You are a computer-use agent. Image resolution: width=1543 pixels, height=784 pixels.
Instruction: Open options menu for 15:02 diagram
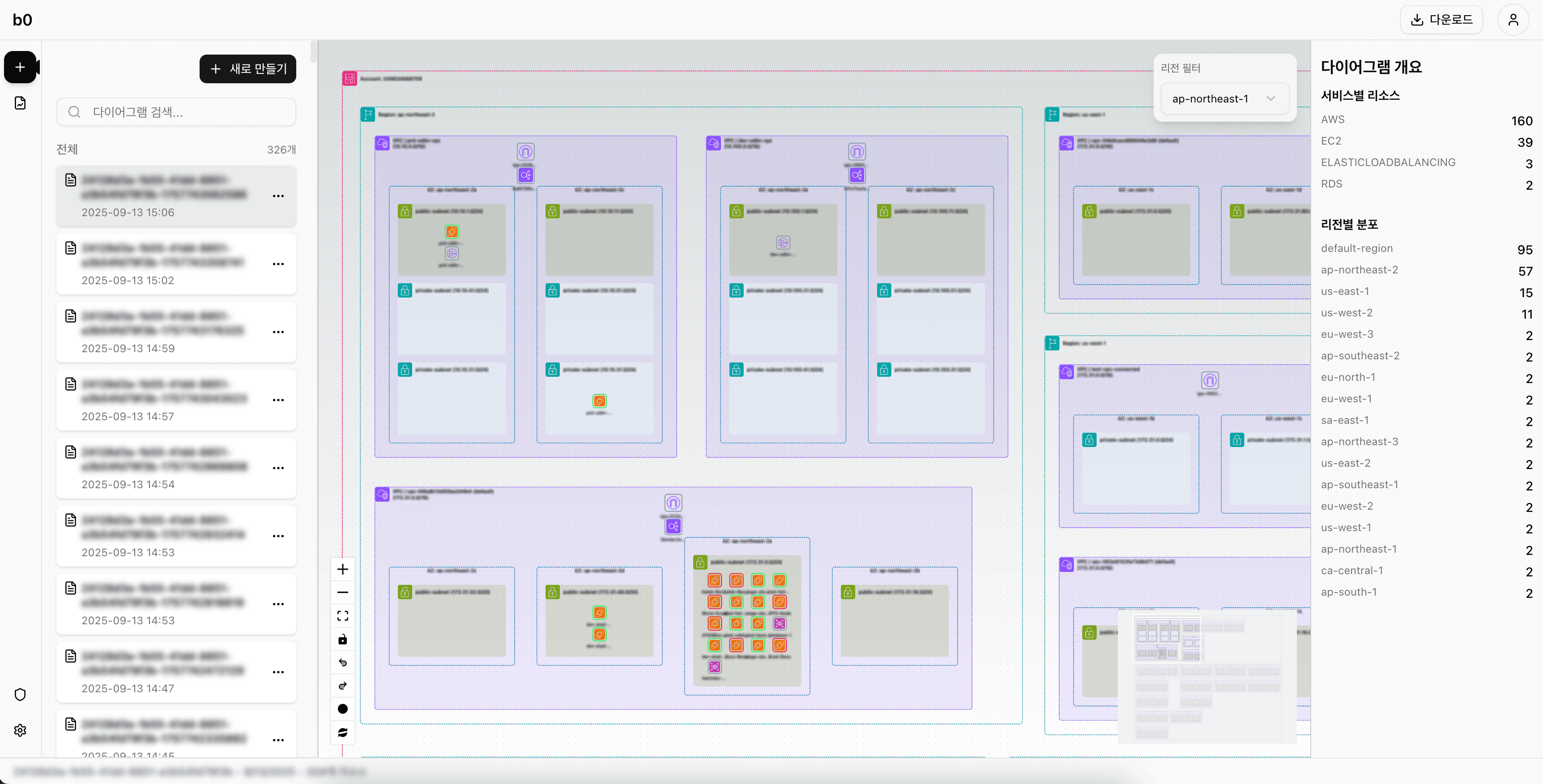coord(278,264)
